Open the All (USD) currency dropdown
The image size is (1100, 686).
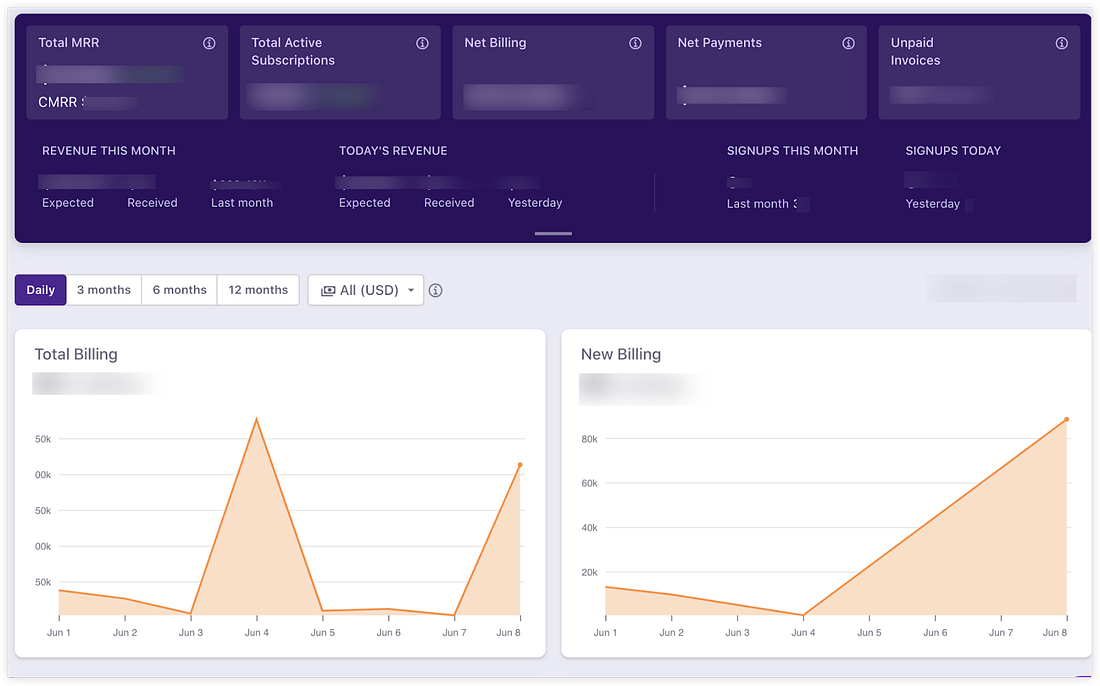365,290
